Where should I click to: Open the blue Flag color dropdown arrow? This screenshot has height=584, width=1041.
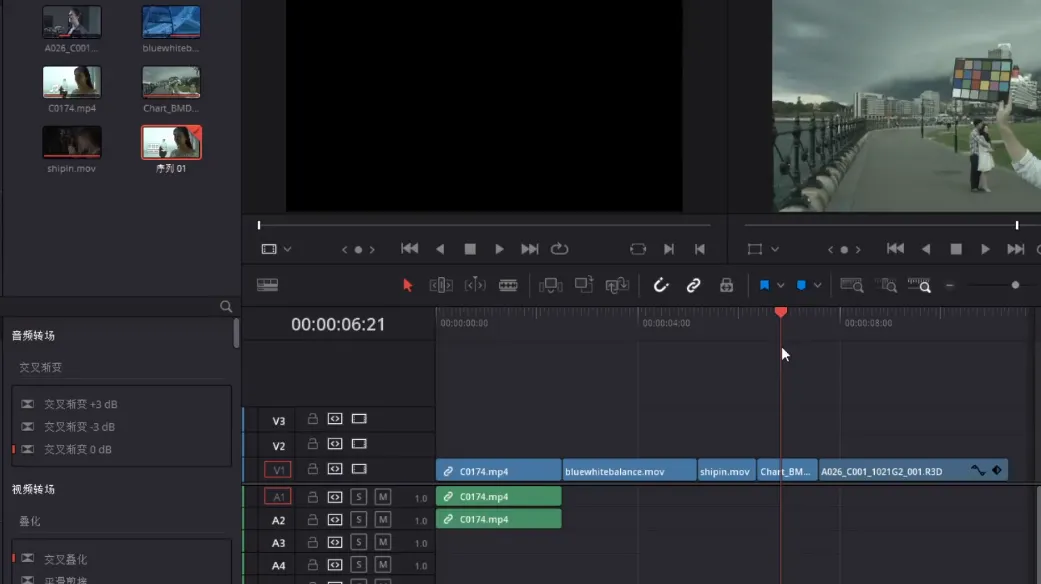click(781, 285)
